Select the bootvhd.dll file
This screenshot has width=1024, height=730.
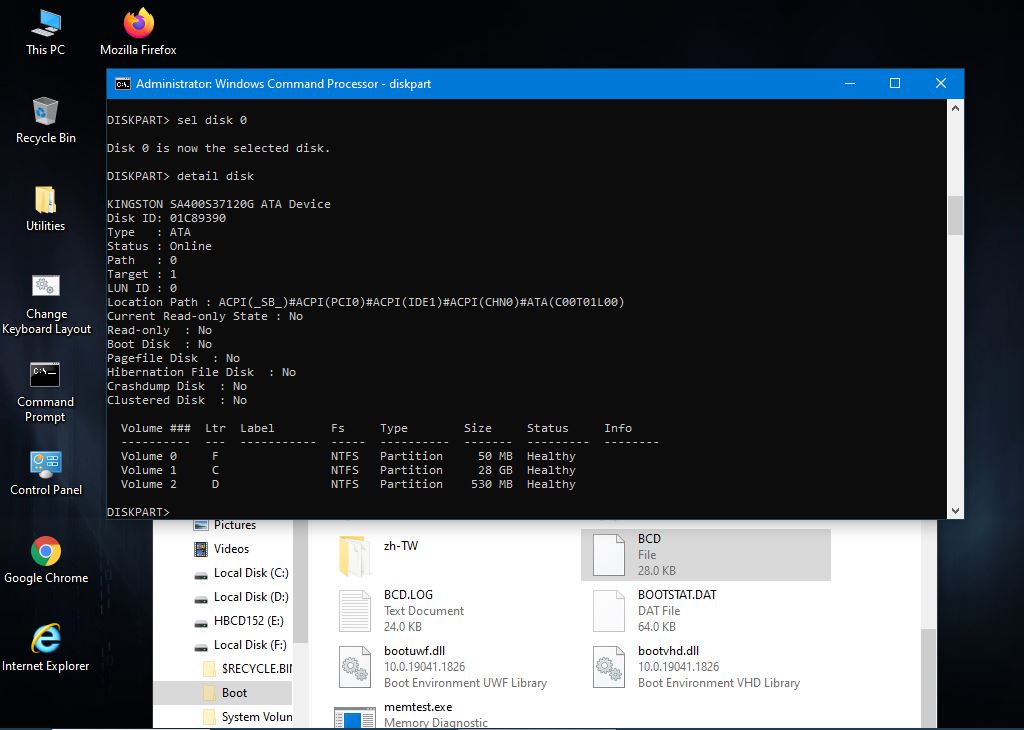click(x=668, y=651)
